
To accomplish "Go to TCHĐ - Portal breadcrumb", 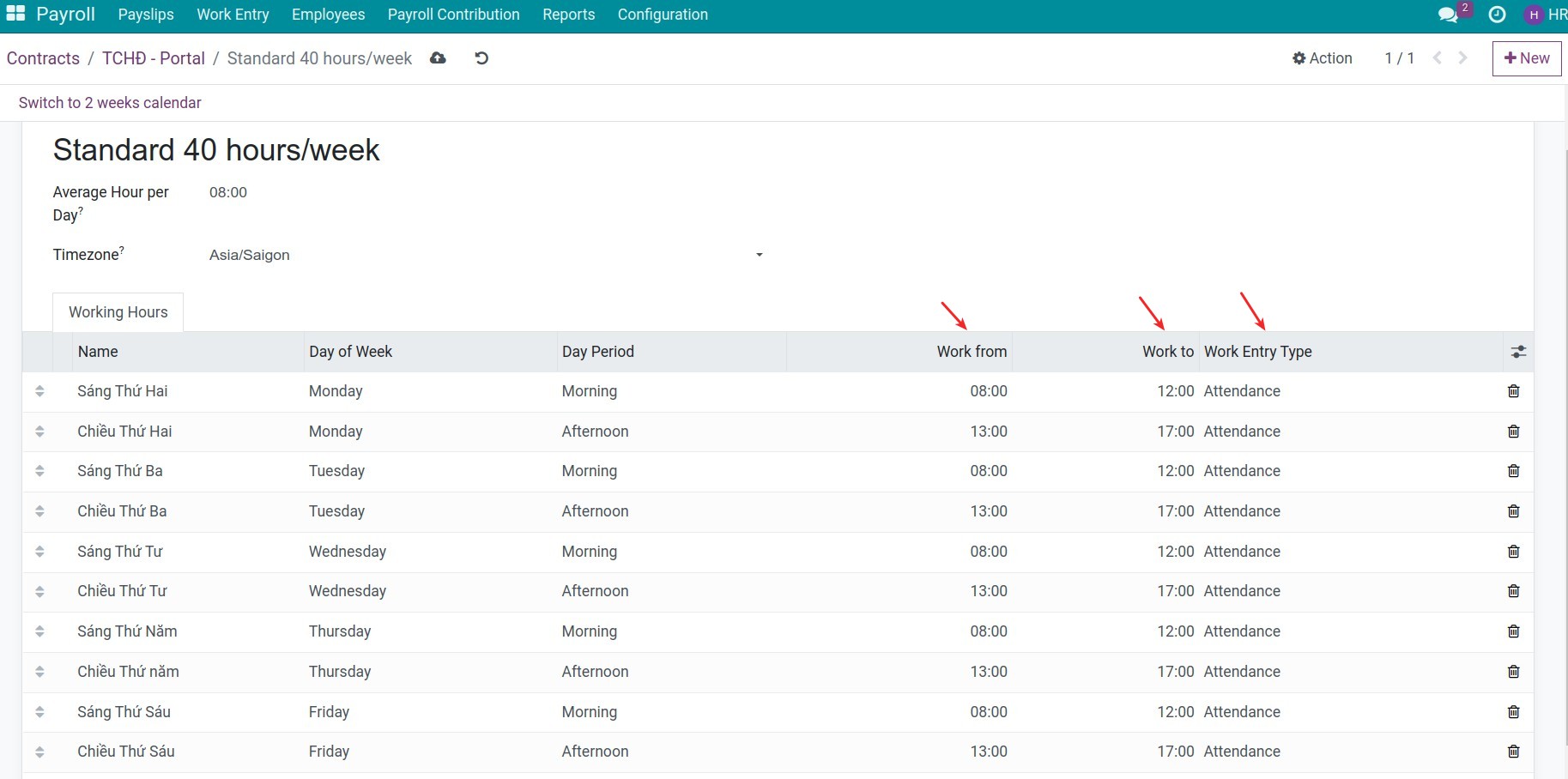I will click(154, 58).
